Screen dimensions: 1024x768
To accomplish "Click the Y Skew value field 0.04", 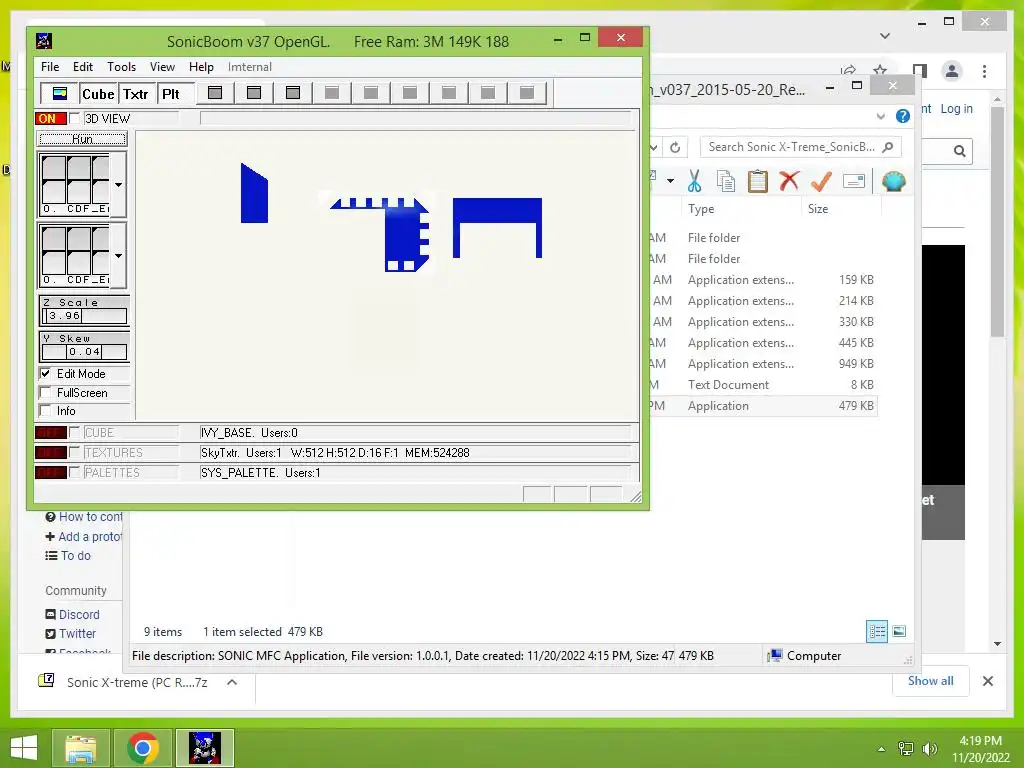I will pos(84,351).
